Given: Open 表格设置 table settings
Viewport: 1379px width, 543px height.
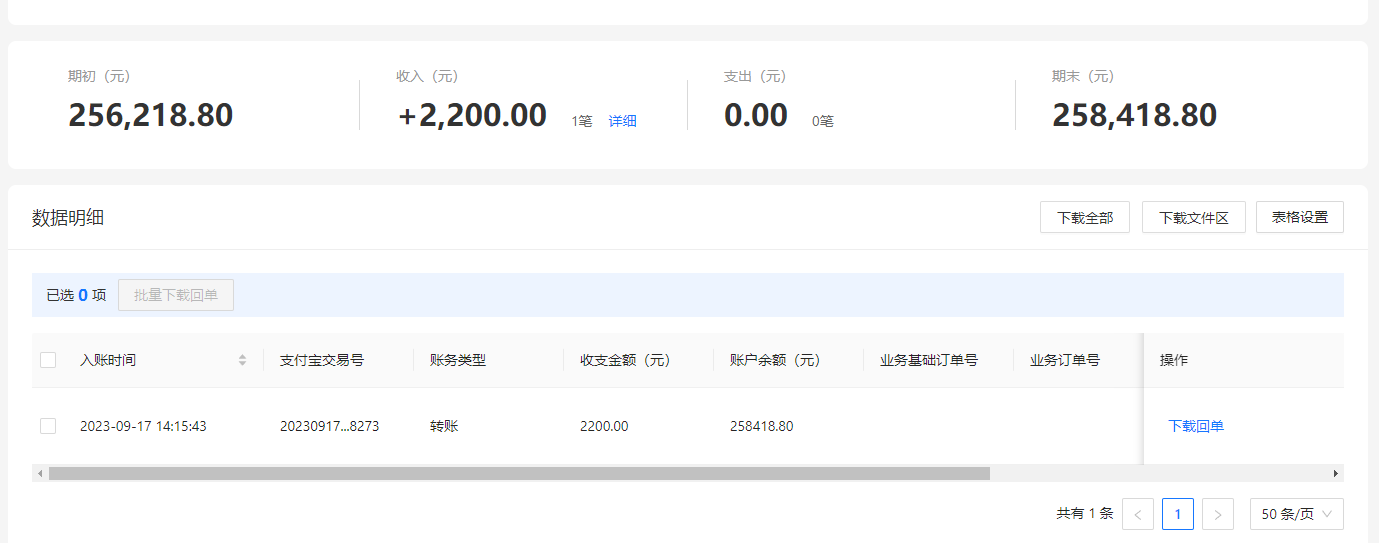Looking at the screenshot, I should coord(1299,217).
